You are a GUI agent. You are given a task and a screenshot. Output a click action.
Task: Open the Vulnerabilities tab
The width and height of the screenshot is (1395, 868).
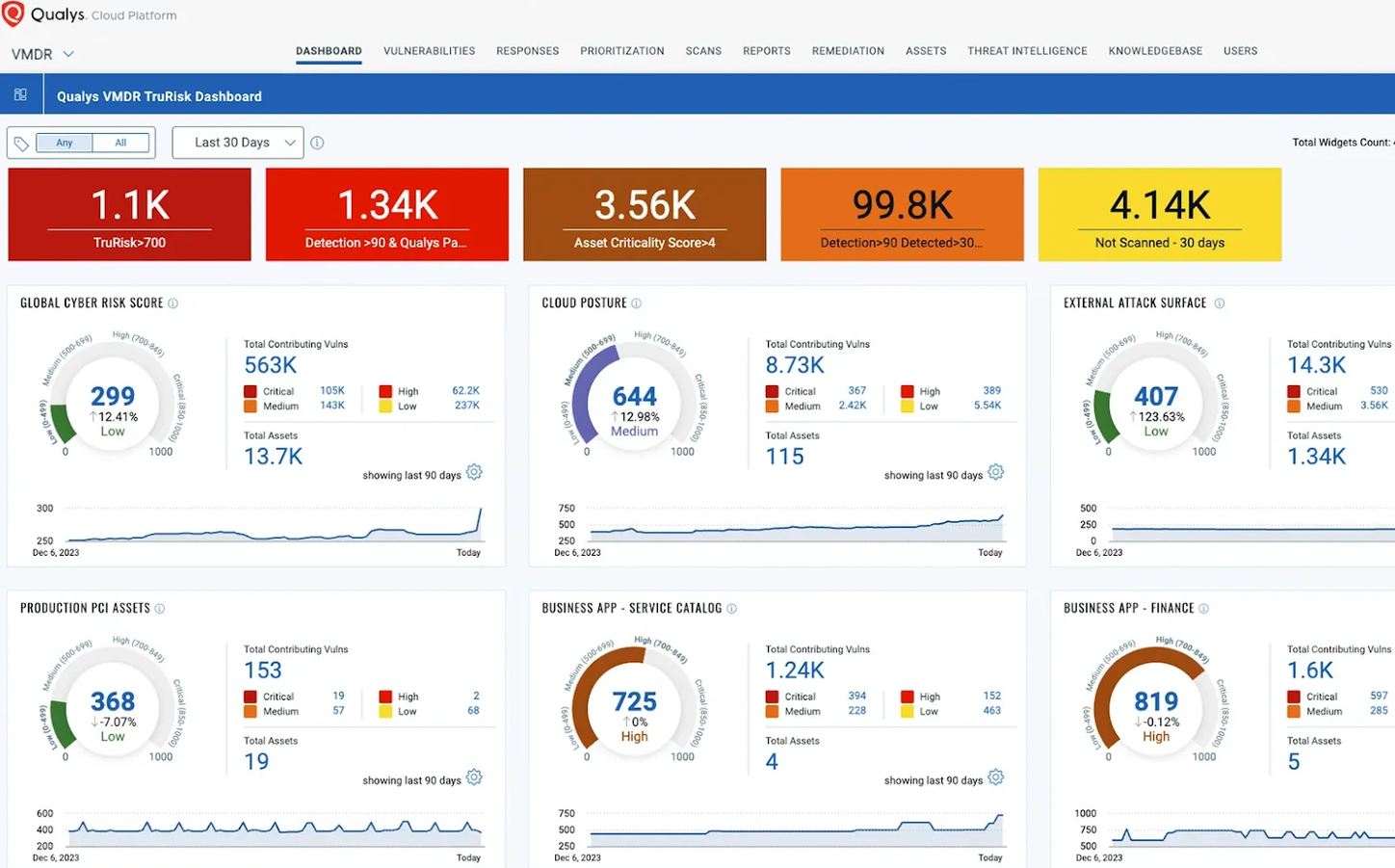430,51
